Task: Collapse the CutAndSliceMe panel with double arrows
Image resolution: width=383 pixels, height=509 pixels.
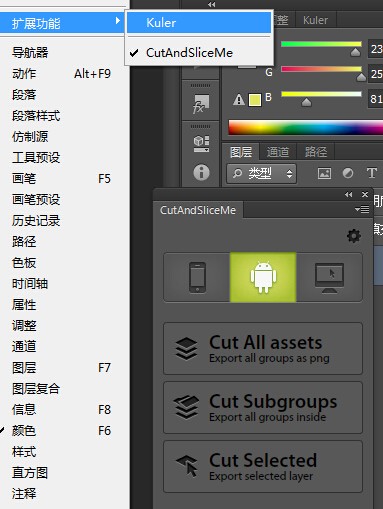Action: tap(349, 194)
